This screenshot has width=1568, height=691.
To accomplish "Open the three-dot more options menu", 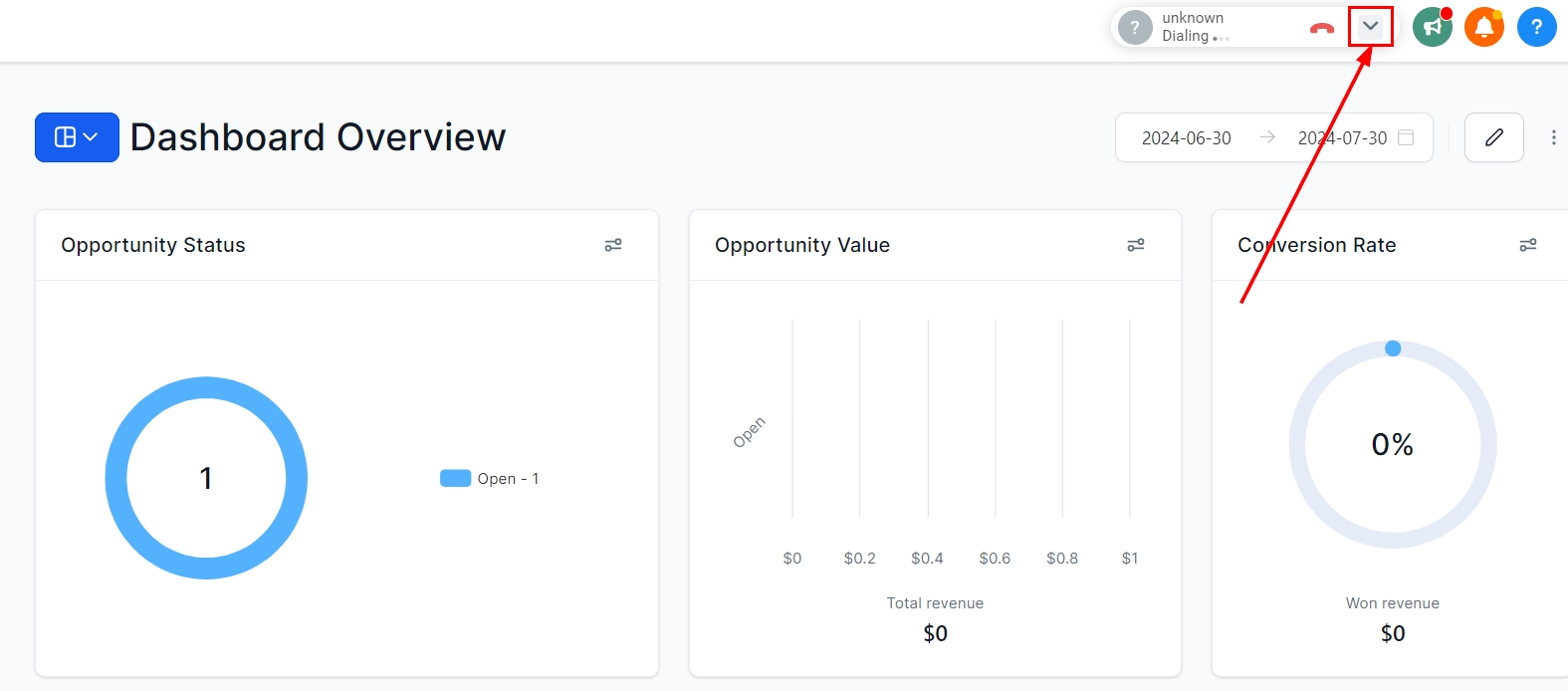I will pyautogui.click(x=1553, y=137).
